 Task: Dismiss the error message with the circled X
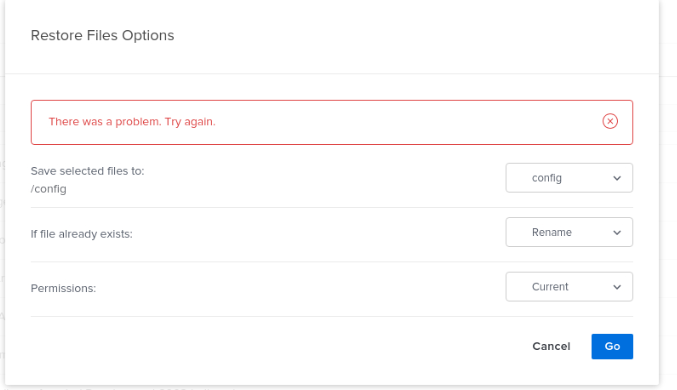coord(610,121)
